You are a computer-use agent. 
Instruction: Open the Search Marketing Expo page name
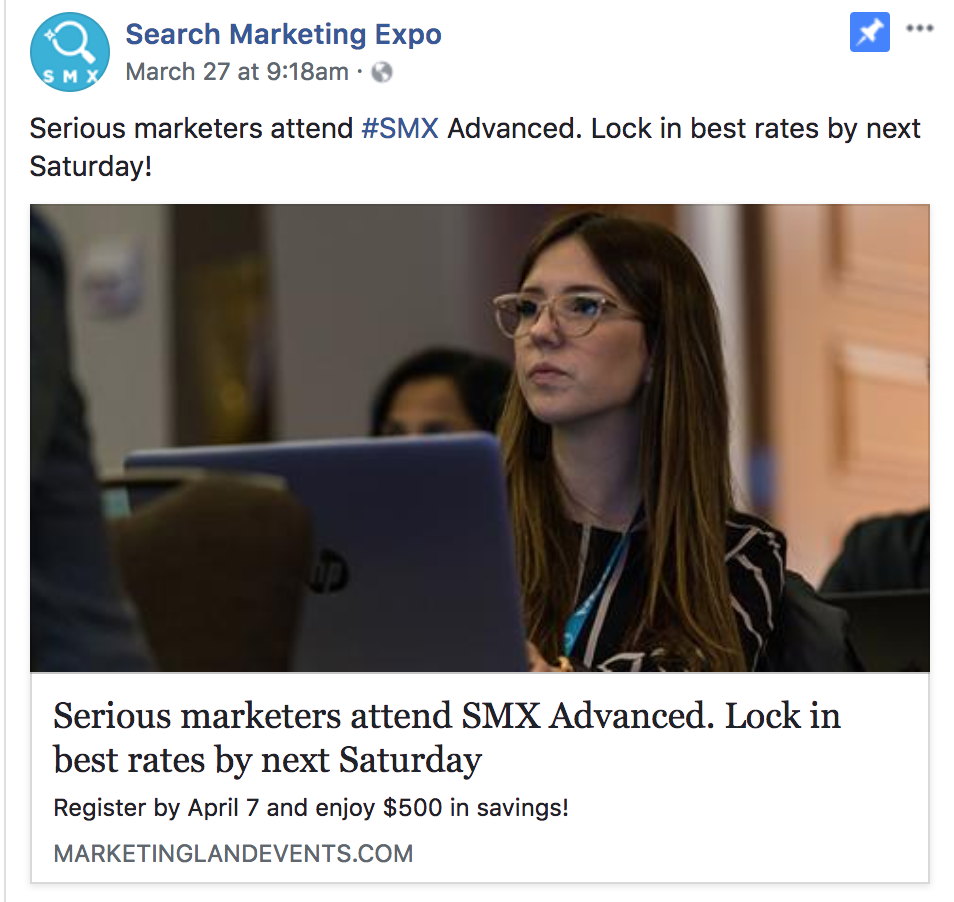click(x=284, y=34)
